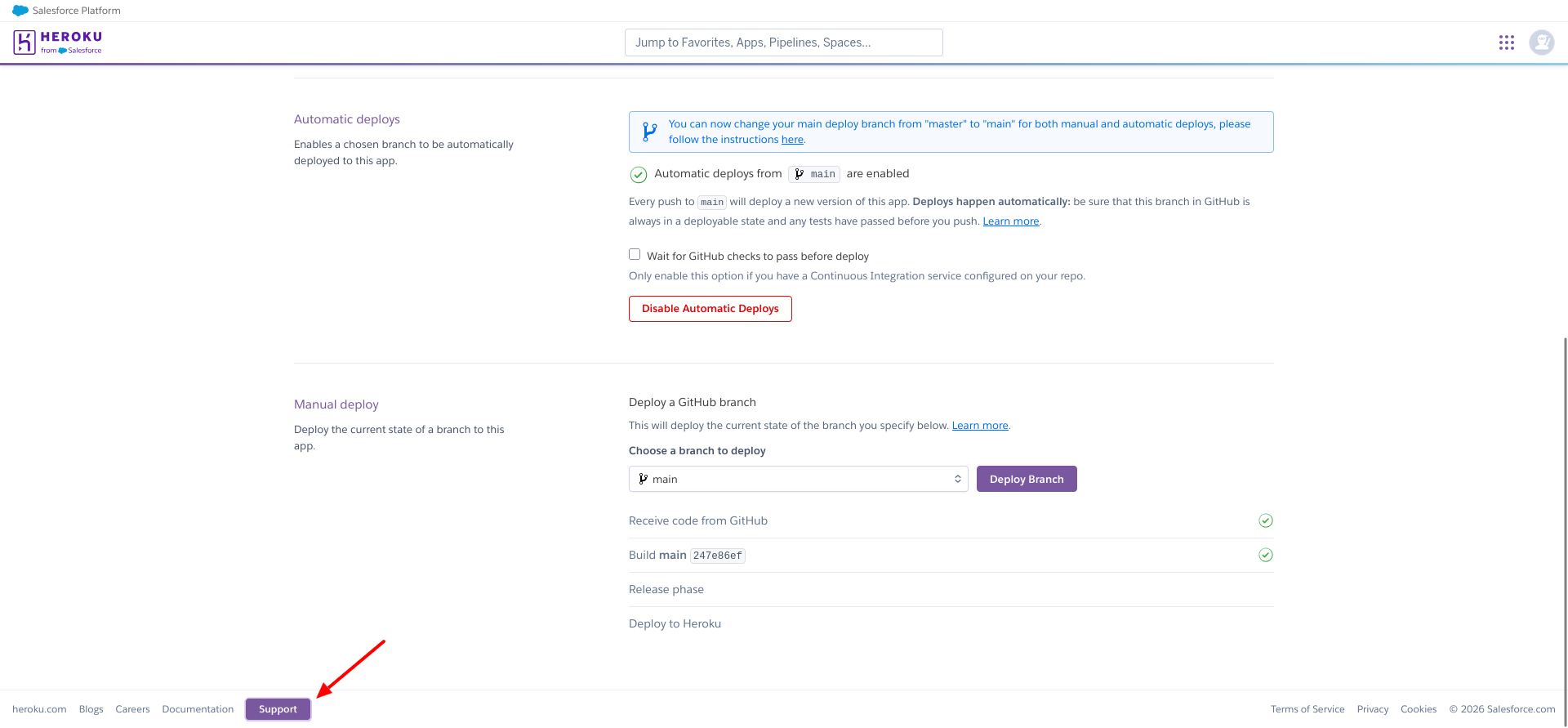Open Cookies footer link
The height and width of the screenshot is (728, 1568).
1419,709
